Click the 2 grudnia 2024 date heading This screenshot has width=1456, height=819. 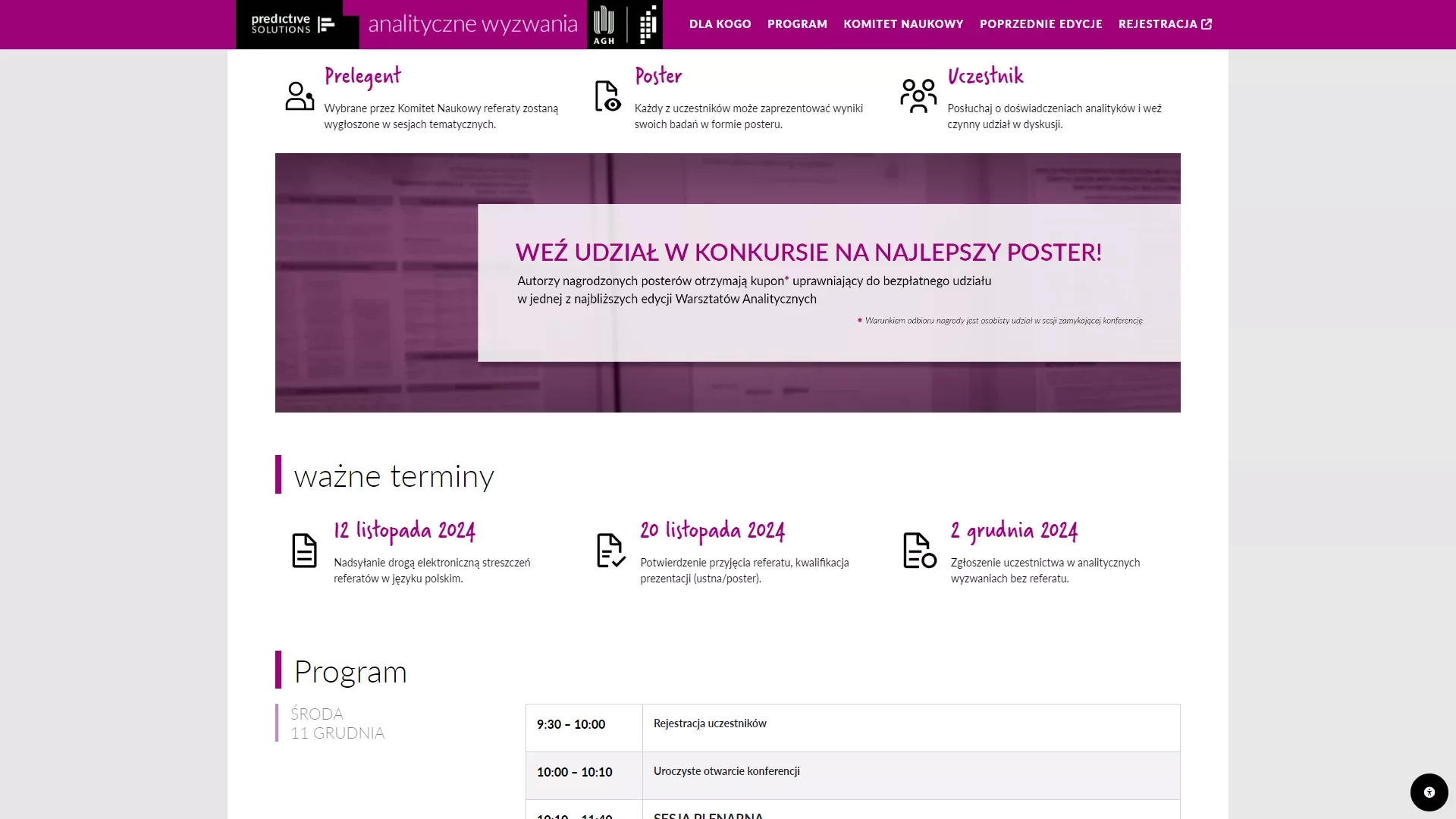(1014, 531)
